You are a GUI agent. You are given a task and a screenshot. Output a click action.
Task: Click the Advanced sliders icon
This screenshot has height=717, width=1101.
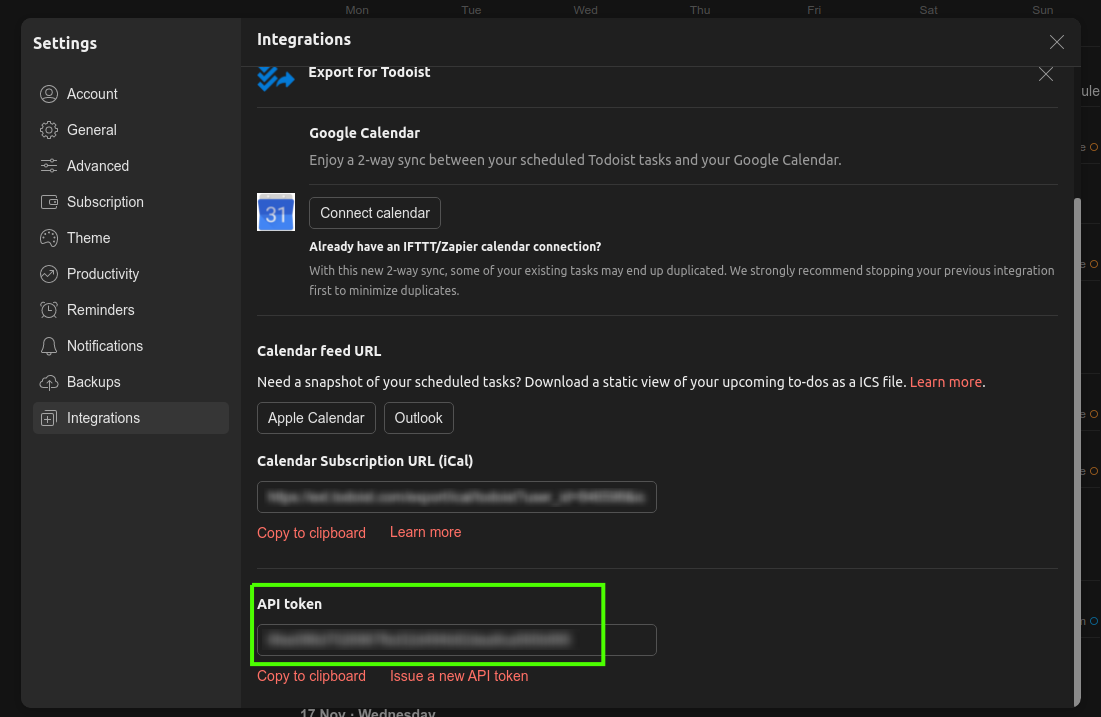point(48,166)
